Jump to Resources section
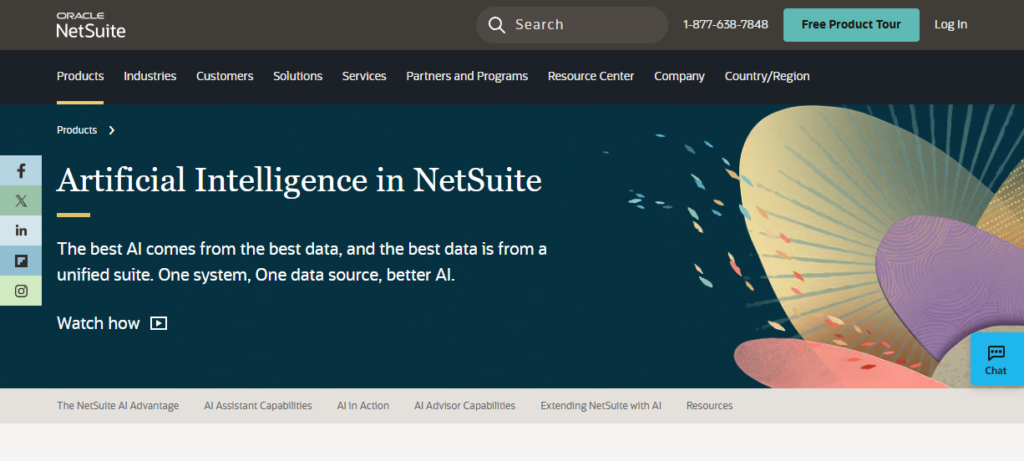Viewport: 1024px width, 461px height. 709,405
